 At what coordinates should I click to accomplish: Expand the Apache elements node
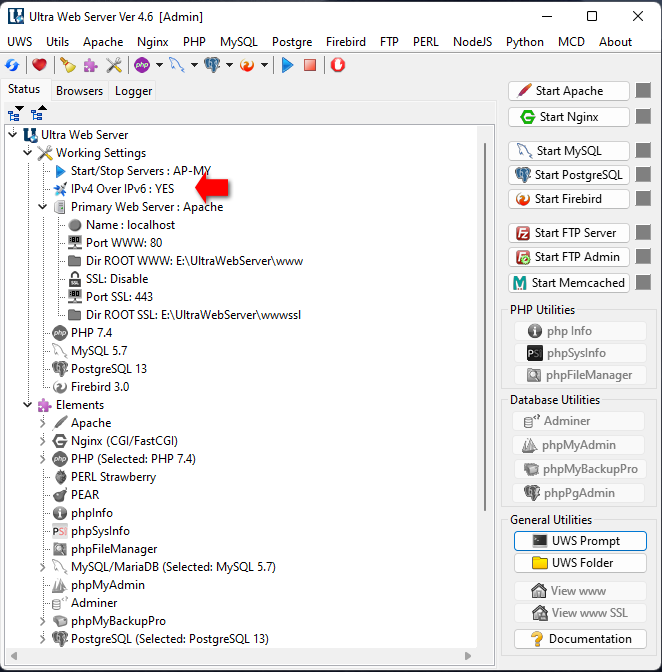point(42,423)
